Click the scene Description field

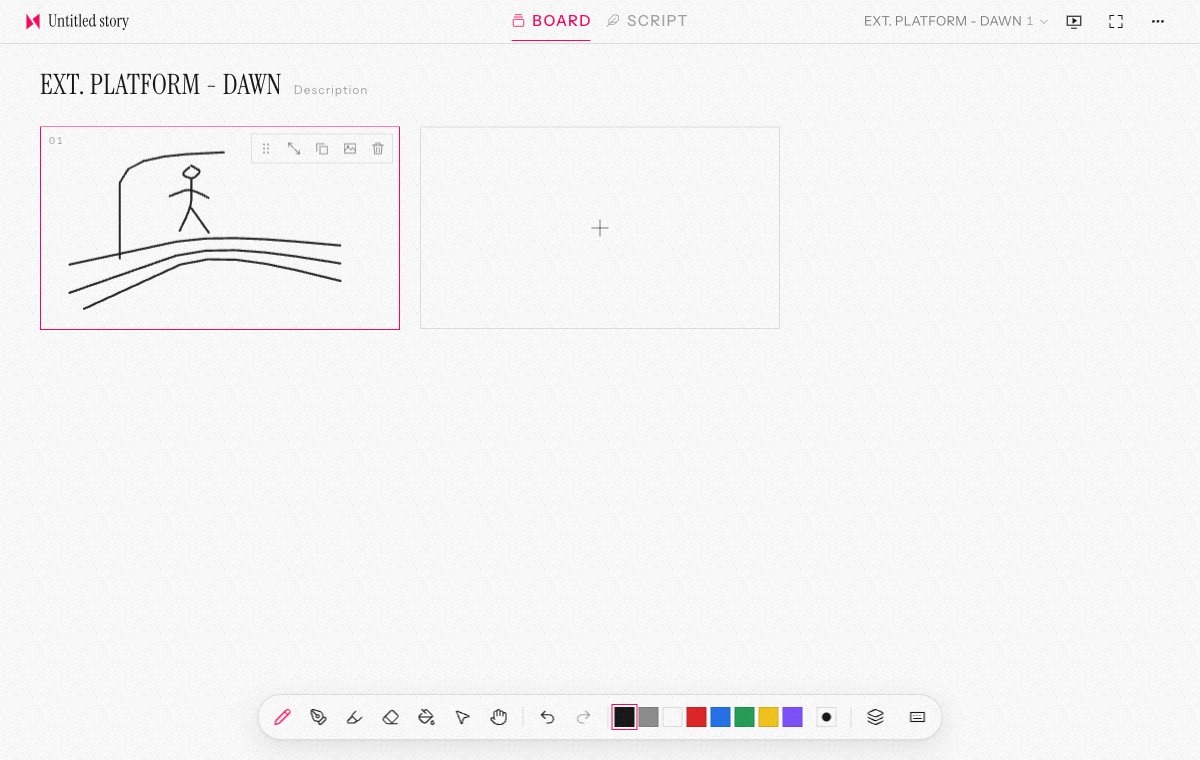331,90
